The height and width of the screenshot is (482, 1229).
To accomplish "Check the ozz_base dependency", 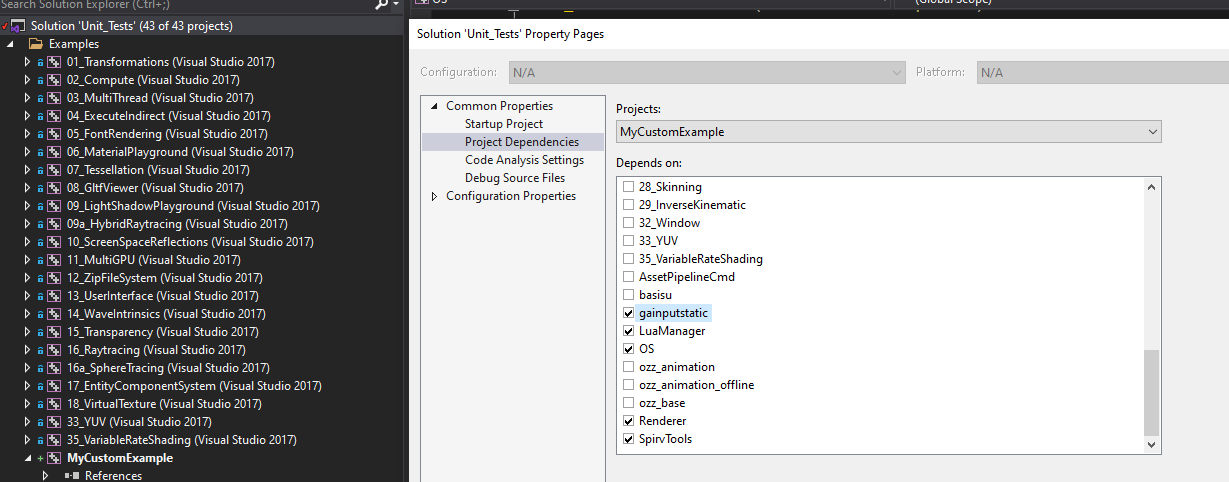I will point(629,403).
